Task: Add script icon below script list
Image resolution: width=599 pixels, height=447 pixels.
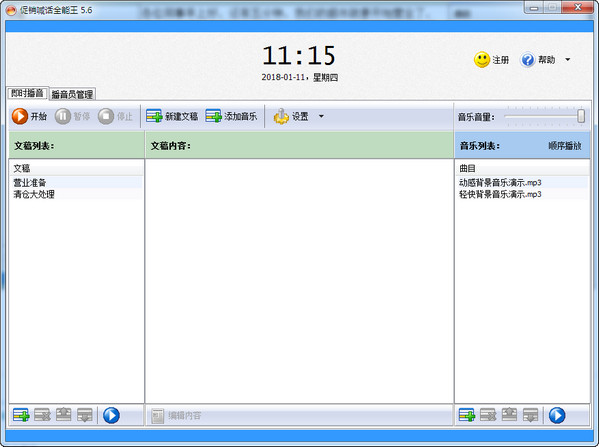Action: (x=21, y=415)
